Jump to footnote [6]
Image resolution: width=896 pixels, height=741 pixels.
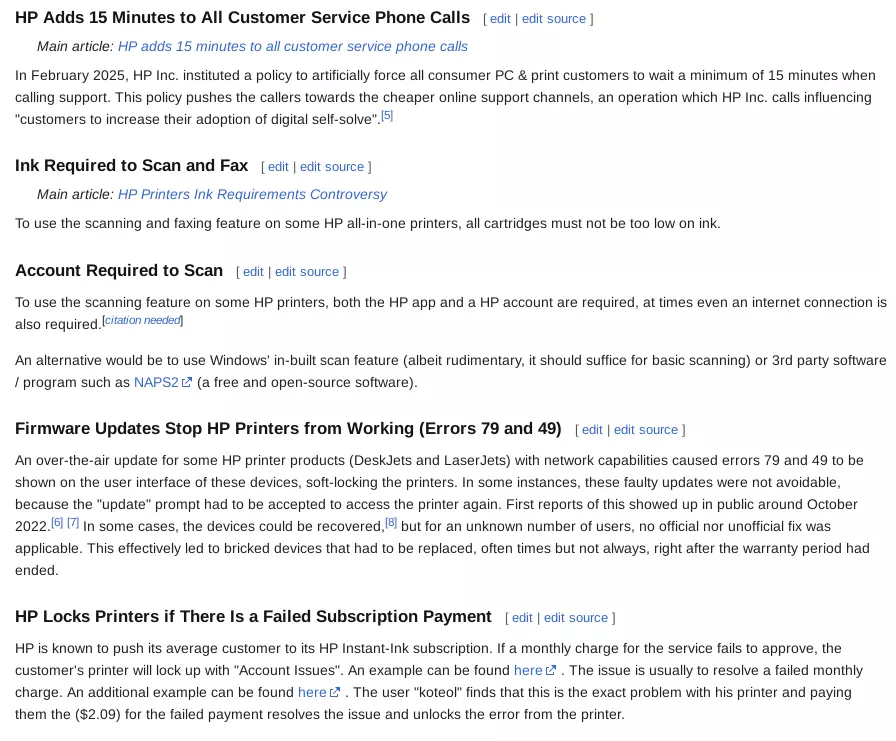pos(57,522)
